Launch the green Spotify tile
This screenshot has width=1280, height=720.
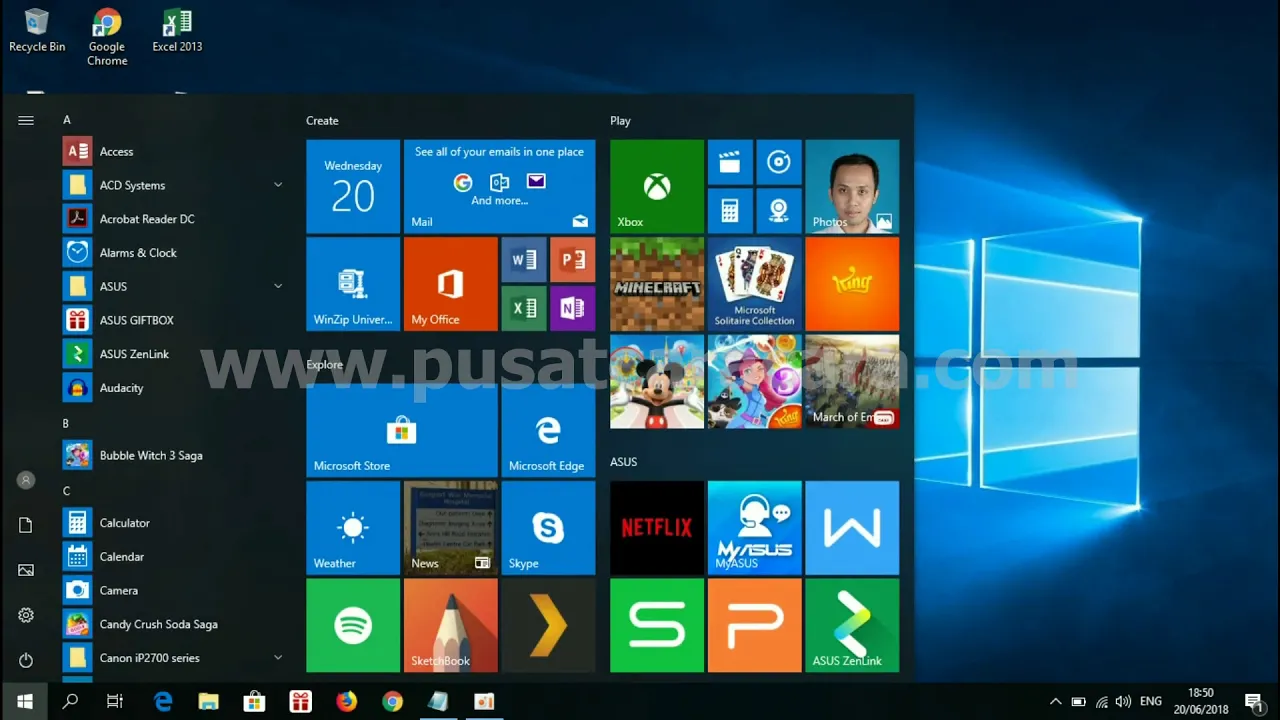pos(353,625)
